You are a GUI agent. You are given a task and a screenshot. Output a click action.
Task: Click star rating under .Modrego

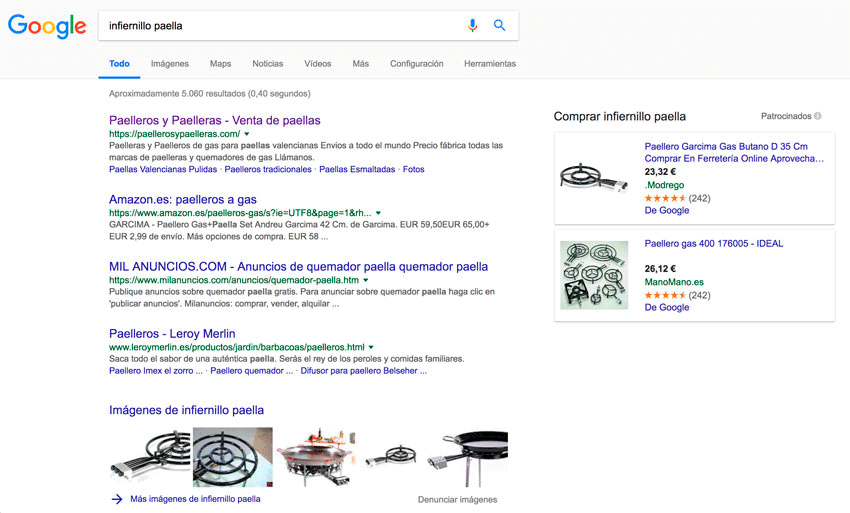665,198
